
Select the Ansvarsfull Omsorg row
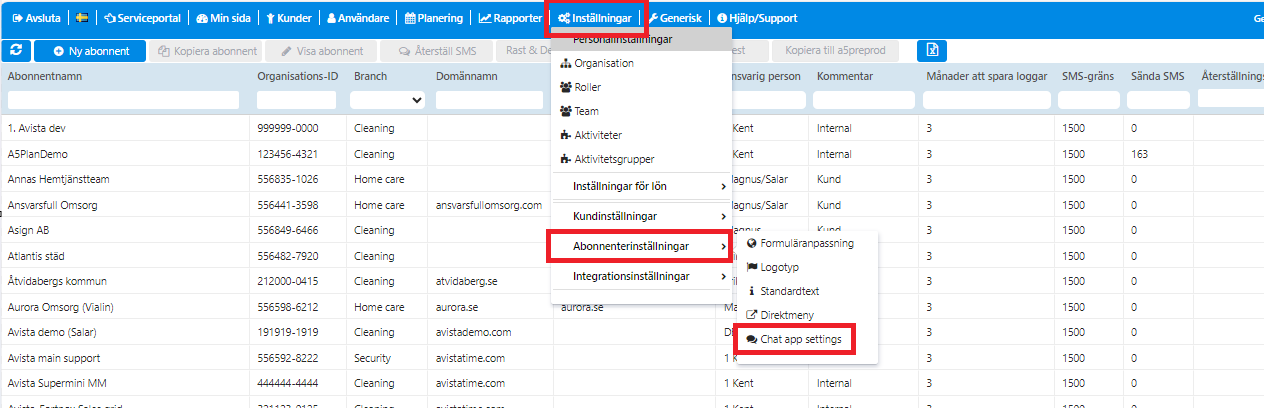tap(632, 205)
